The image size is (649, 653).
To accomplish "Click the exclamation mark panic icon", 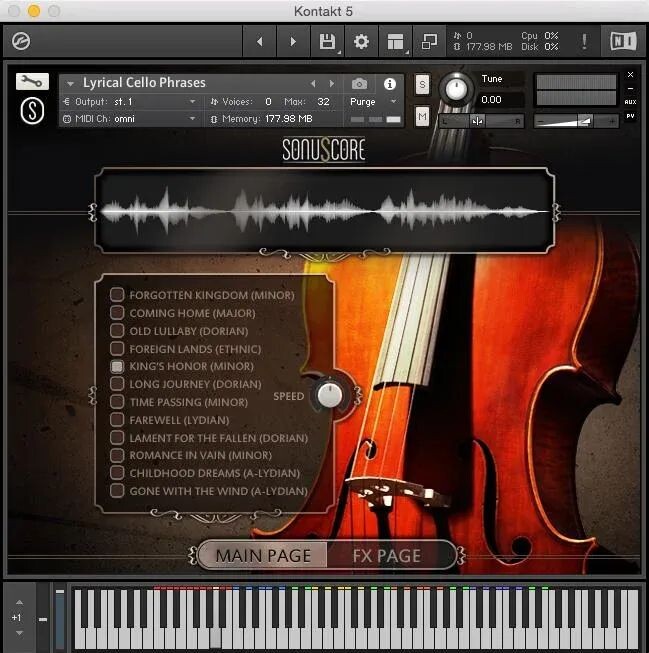I will click(x=584, y=42).
